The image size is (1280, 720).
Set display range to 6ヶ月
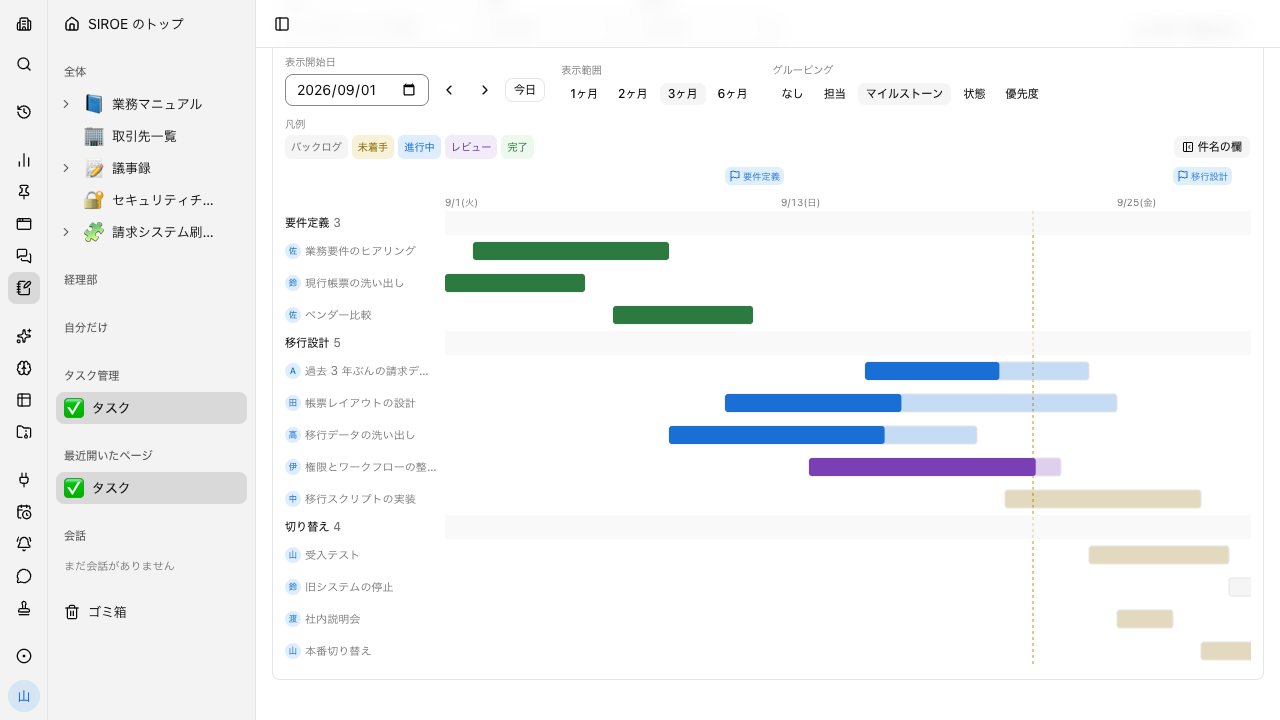(x=733, y=94)
